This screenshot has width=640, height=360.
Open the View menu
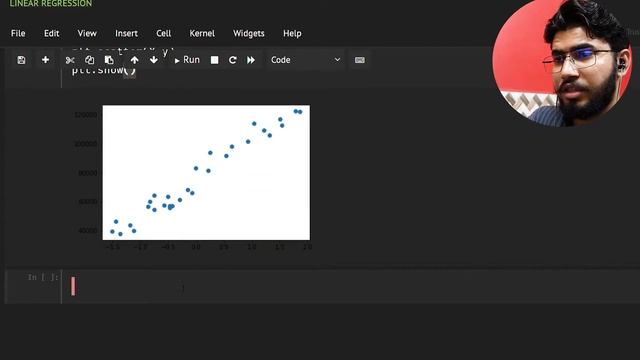[87, 33]
